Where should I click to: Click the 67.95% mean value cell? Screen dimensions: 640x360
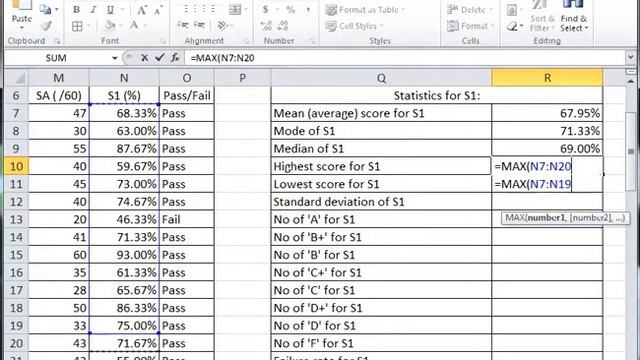point(547,113)
